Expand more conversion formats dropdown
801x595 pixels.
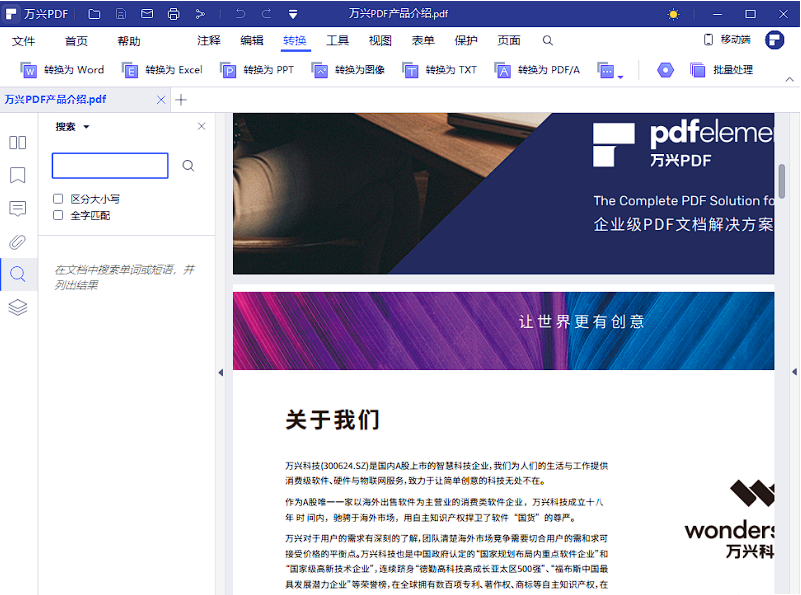(x=611, y=71)
